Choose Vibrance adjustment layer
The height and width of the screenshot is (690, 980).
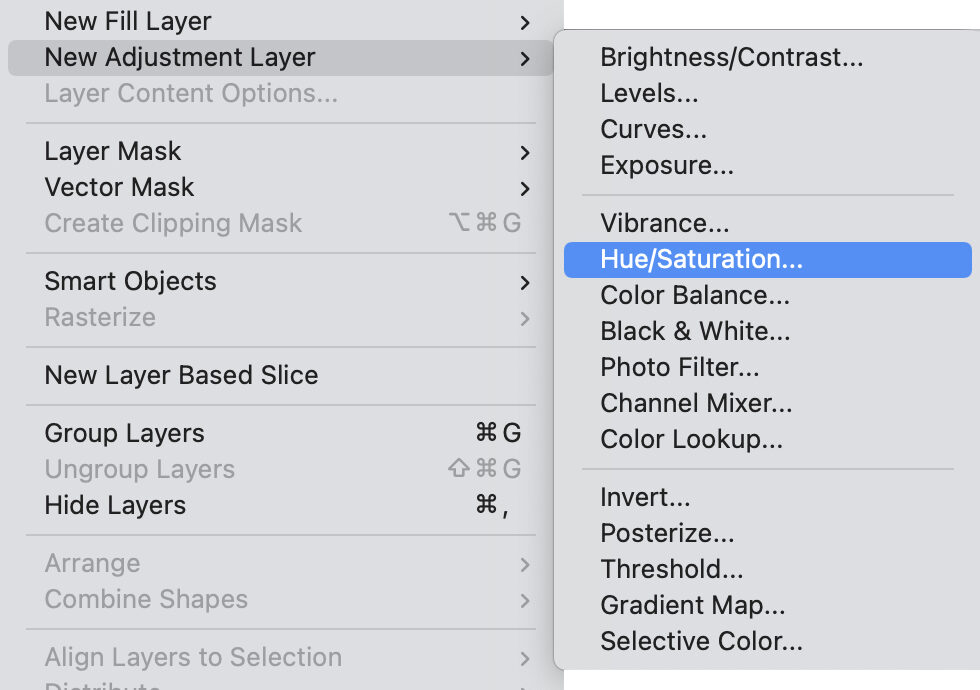pyautogui.click(x=664, y=224)
